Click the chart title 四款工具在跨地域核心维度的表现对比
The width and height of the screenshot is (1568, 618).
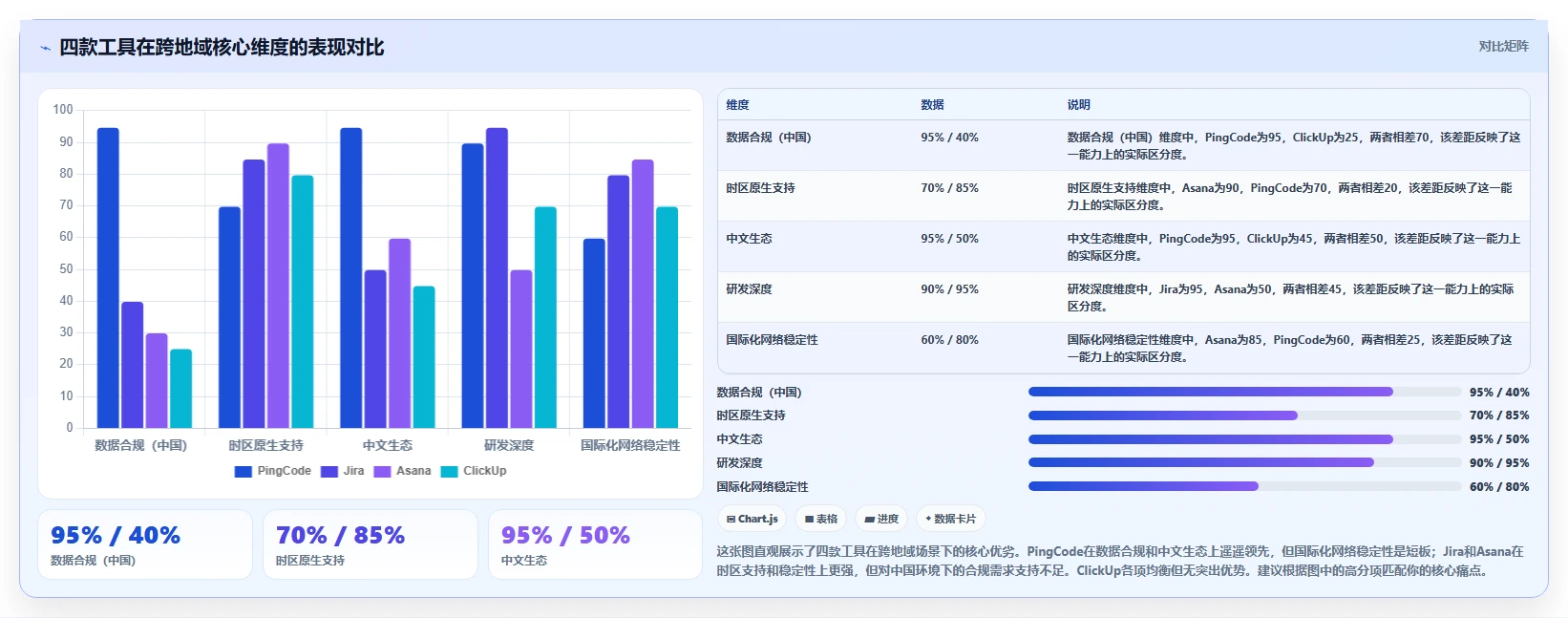(x=222, y=47)
